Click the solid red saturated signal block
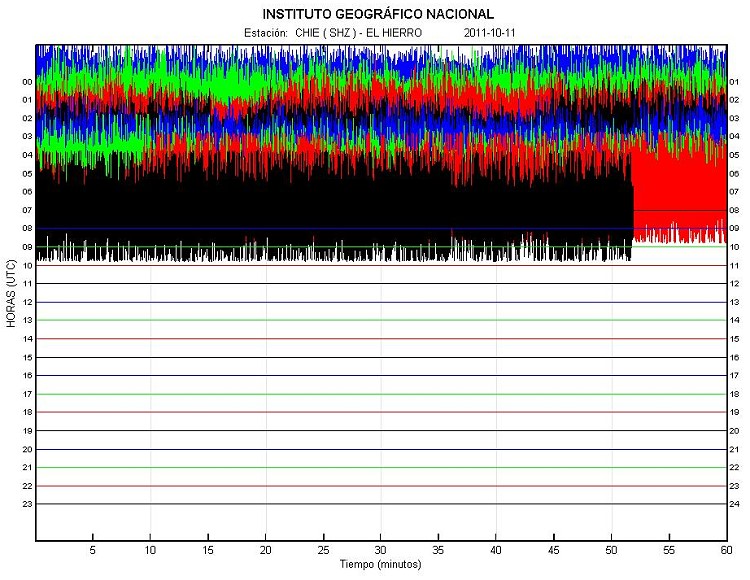This screenshot has height=580, width=750. 678,200
